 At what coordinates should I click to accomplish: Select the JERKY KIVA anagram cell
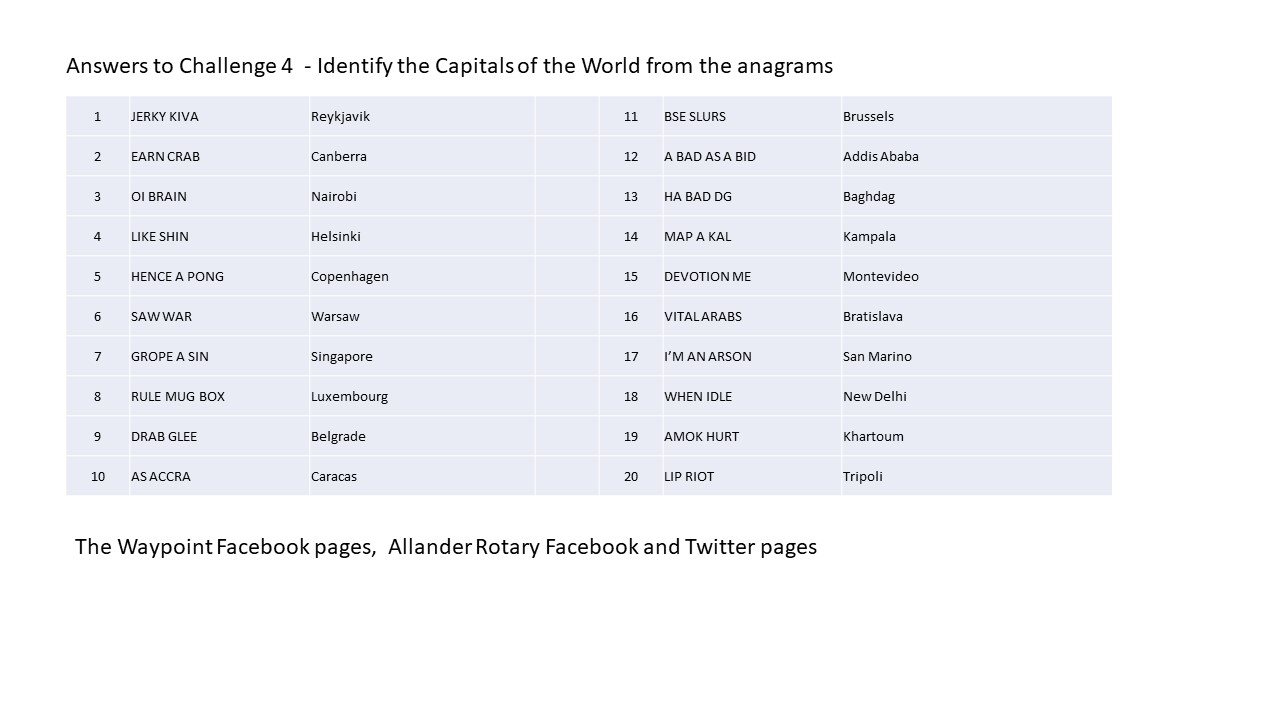click(x=219, y=116)
